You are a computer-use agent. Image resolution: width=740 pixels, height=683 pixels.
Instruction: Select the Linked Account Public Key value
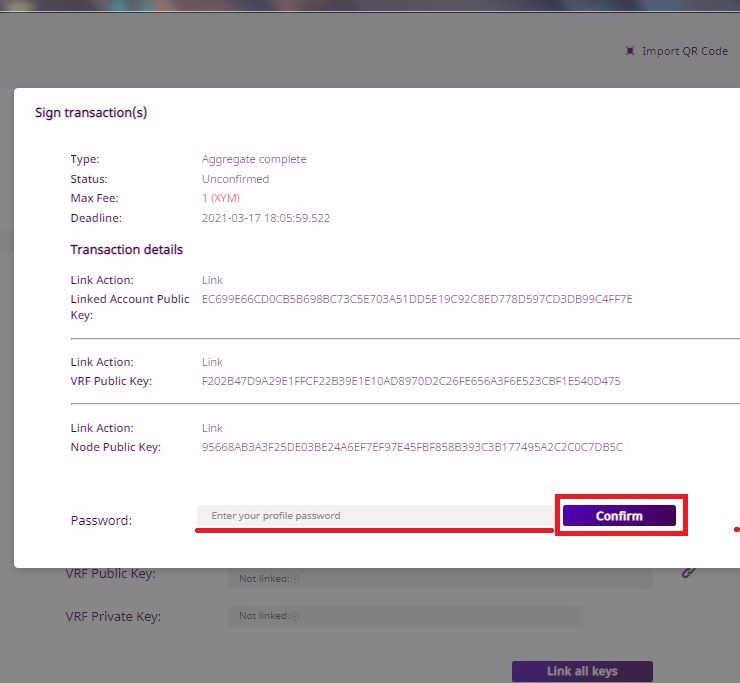(417, 299)
